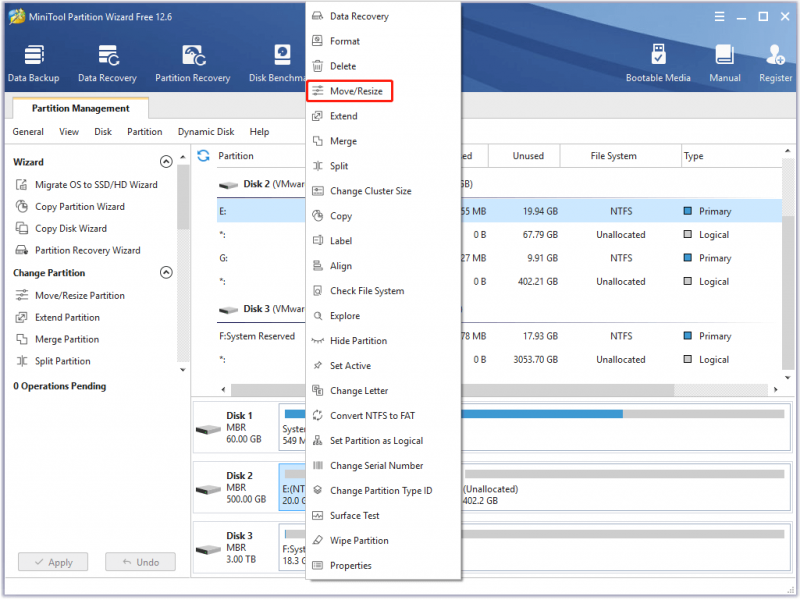Image resolution: width=800 pixels, height=600 pixels.
Task: Collapse the Change Partition section
Action: [x=166, y=272]
